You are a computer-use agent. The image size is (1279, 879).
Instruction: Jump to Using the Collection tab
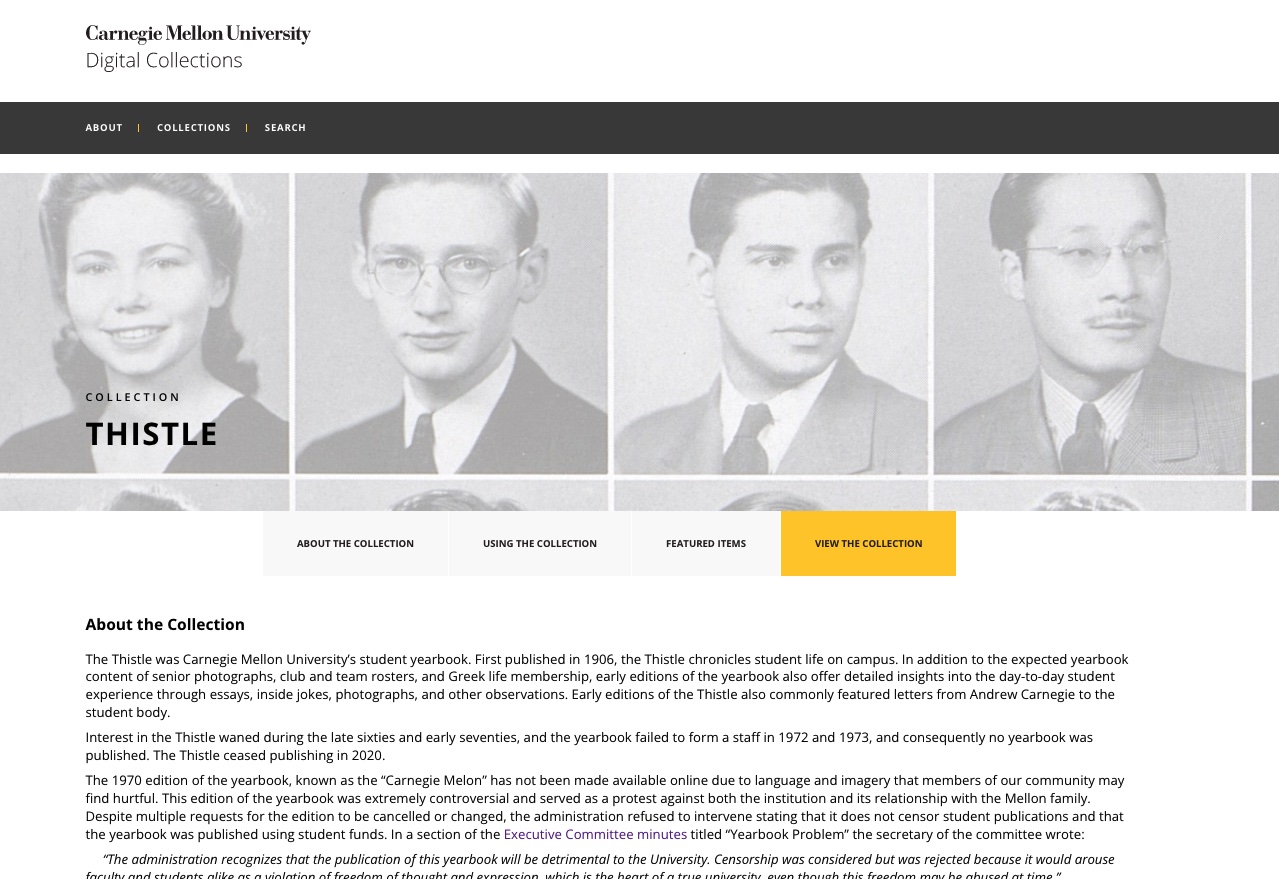(540, 544)
